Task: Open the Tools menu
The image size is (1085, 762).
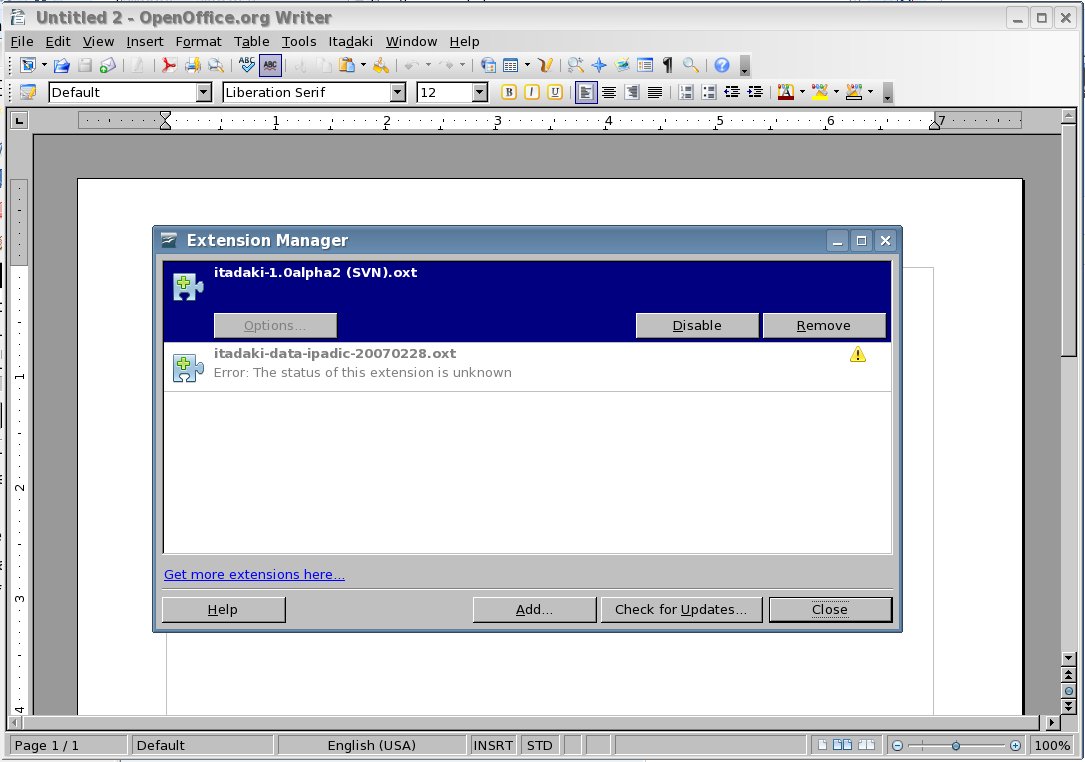Action: (x=298, y=41)
